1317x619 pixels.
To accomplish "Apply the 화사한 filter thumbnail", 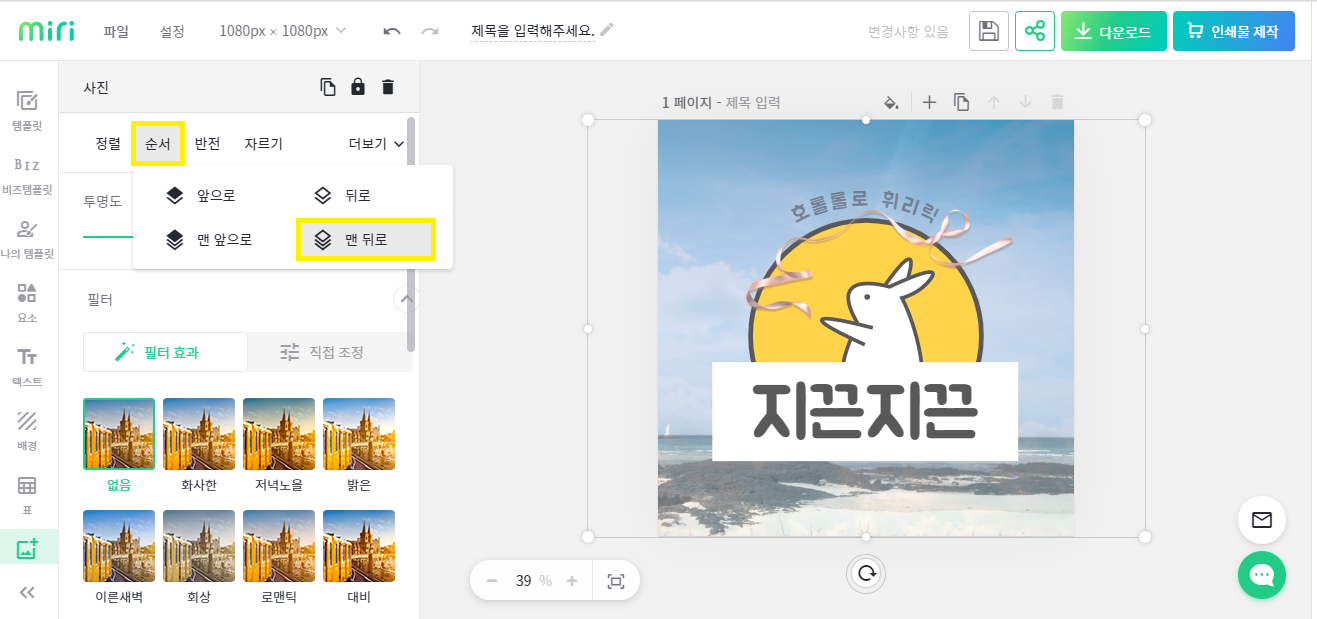I will click(199, 434).
